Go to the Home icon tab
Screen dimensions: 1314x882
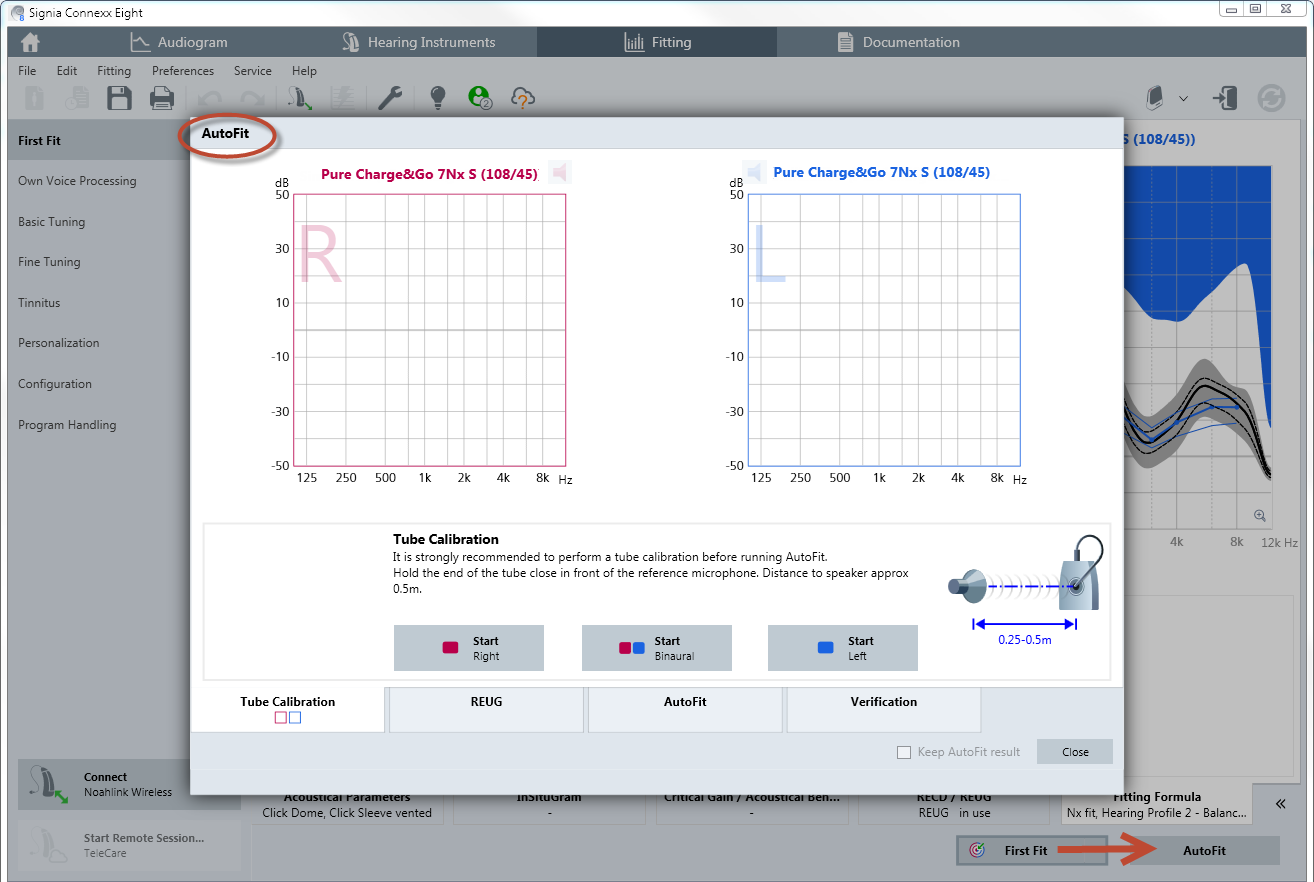[x=31, y=42]
